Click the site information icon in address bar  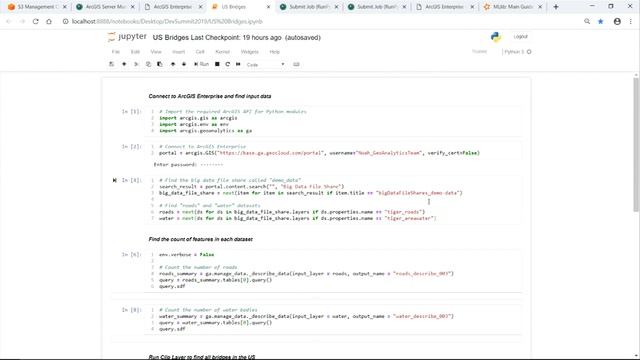point(65,21)
